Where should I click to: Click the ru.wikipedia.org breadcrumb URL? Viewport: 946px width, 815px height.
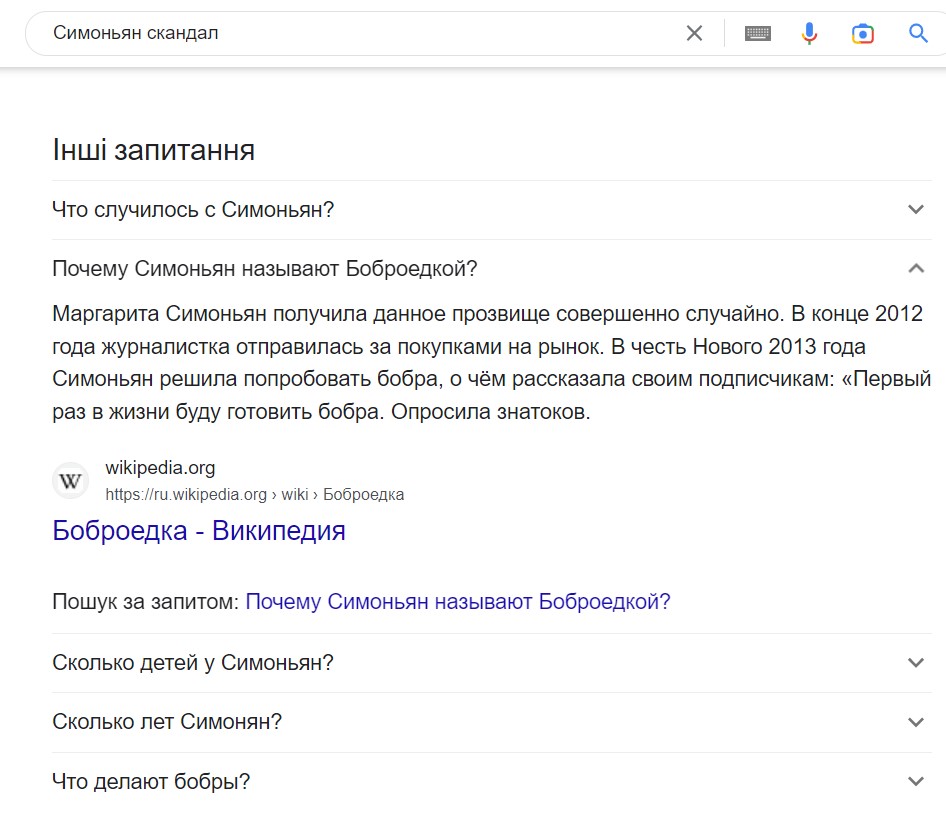[255, 495]
